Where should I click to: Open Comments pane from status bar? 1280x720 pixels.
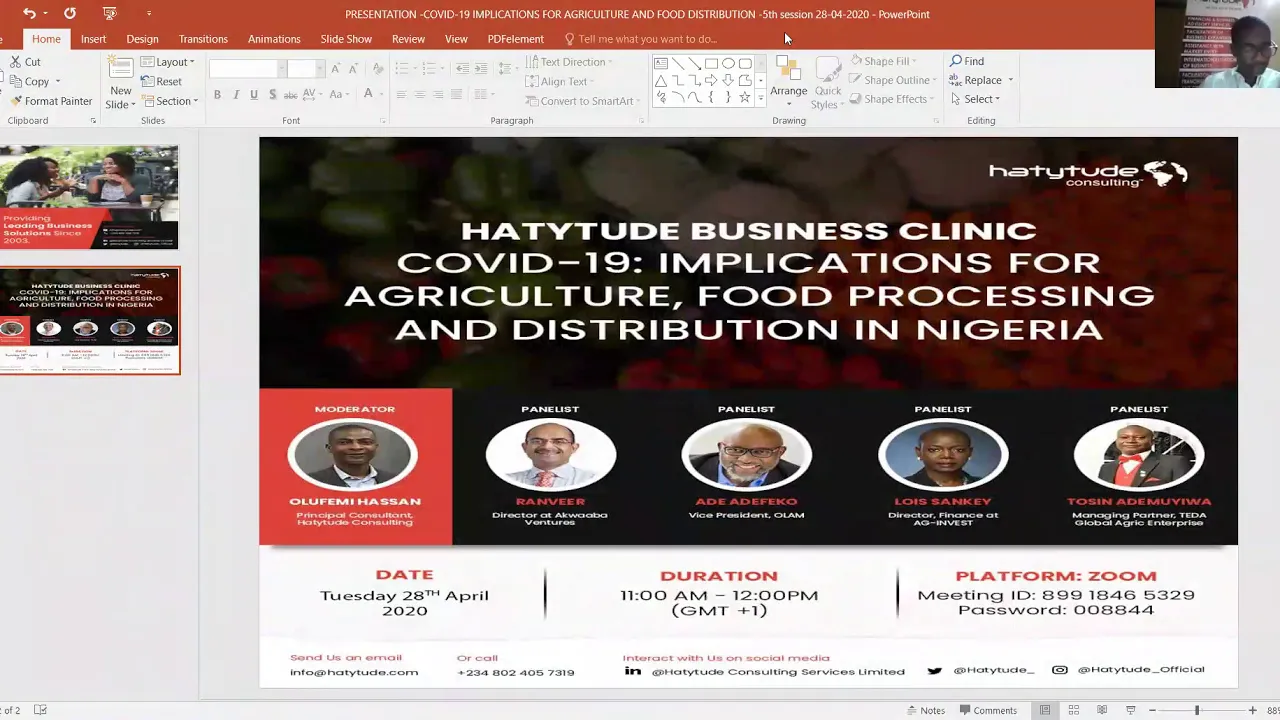pyautogui.click(x=988, y=710)
